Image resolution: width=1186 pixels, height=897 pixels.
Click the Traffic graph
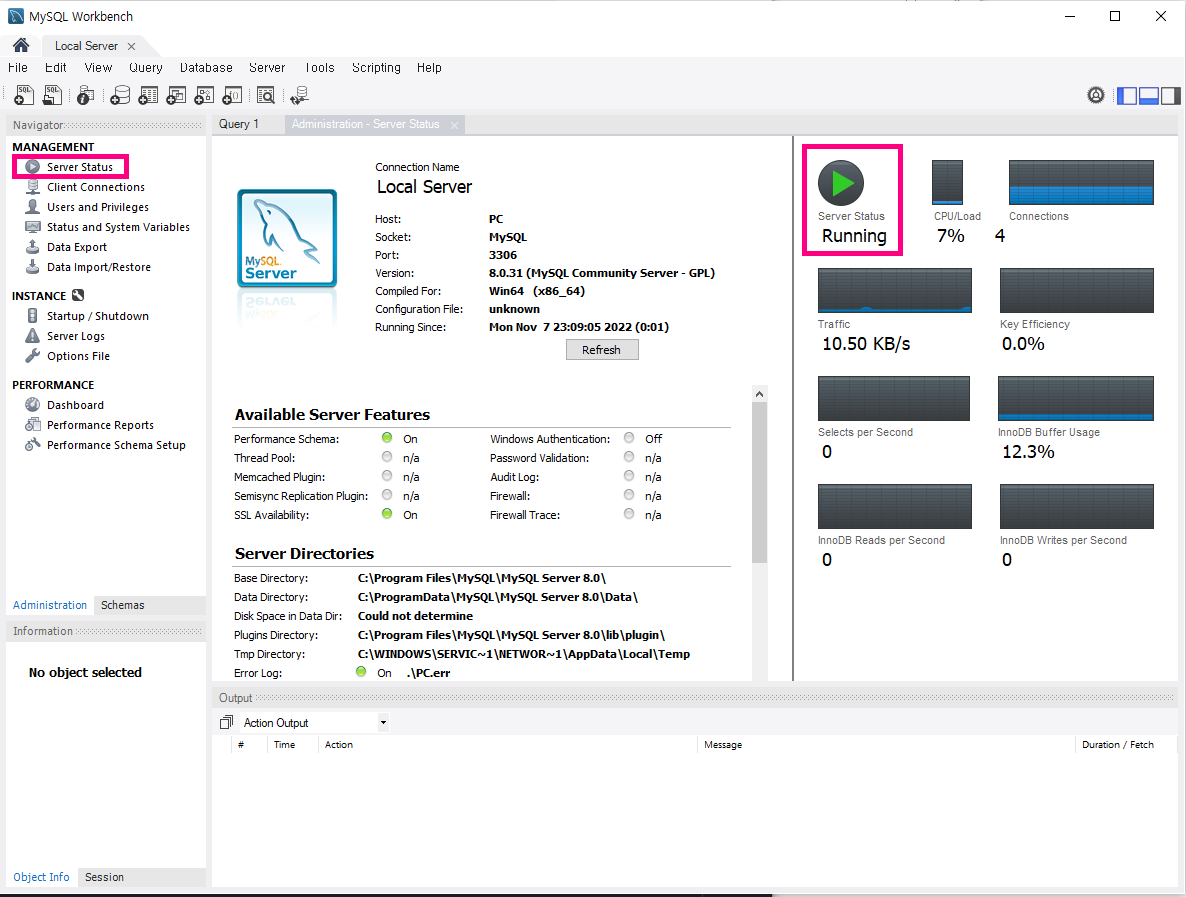[895, 290]
